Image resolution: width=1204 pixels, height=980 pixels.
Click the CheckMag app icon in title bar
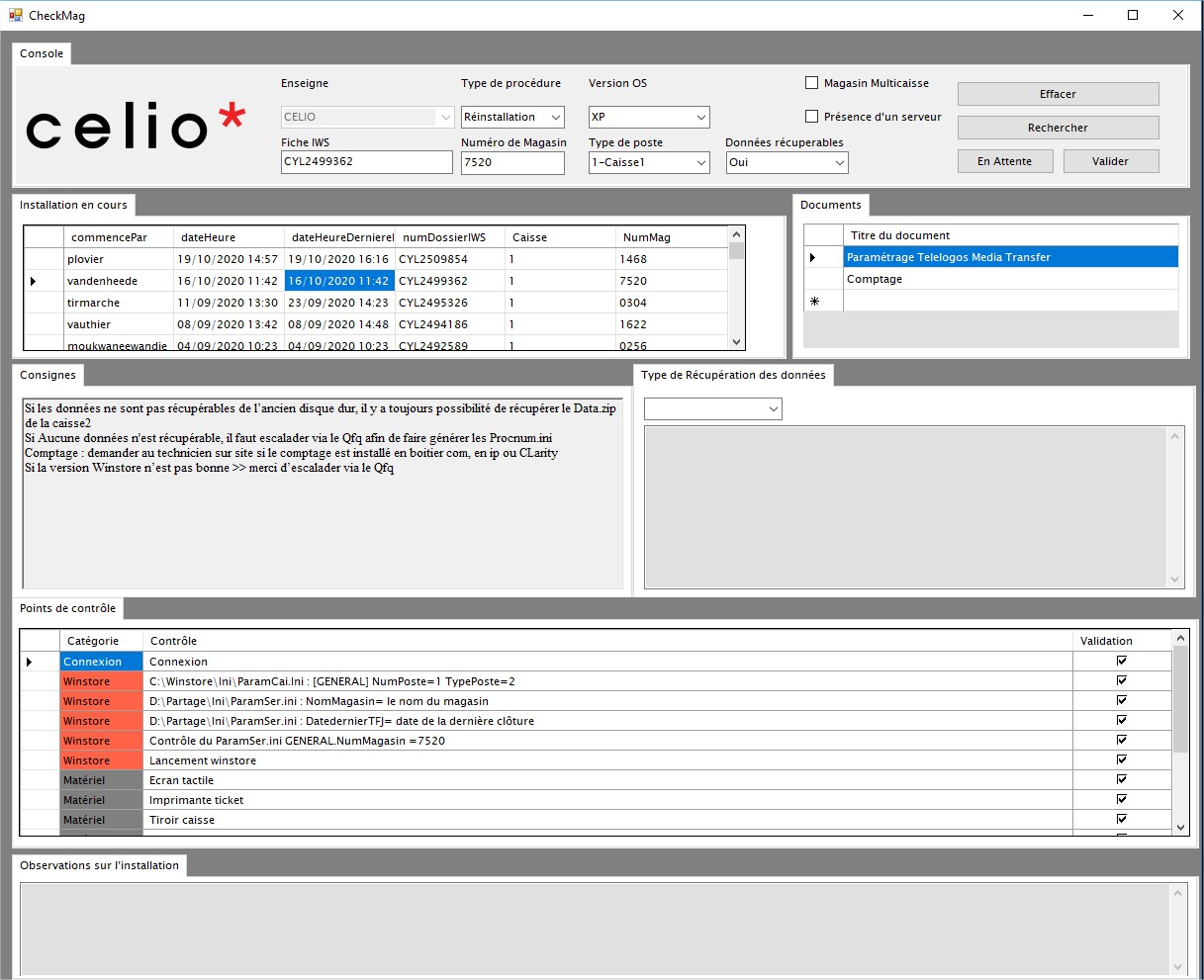[15, 16]
